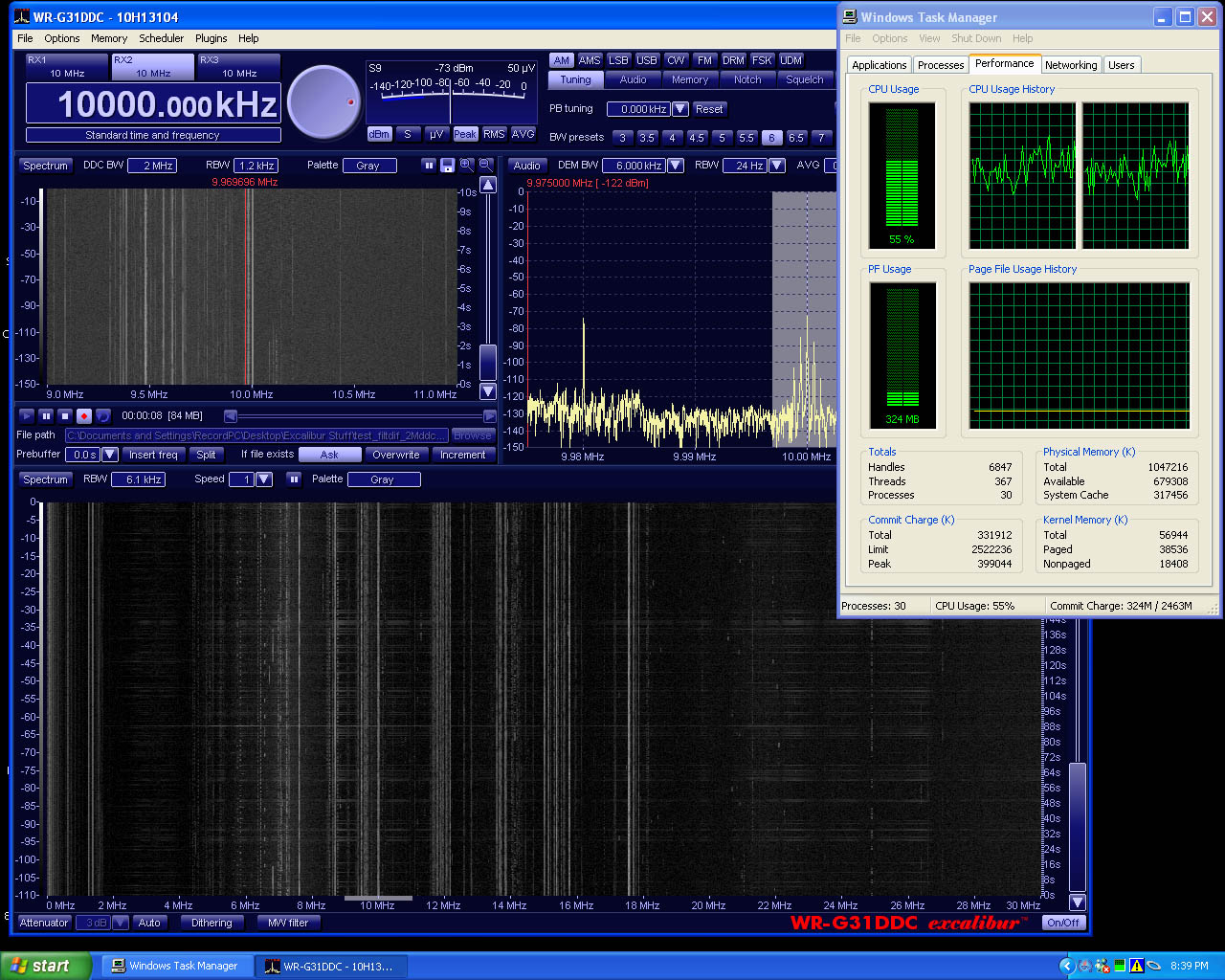The height and width of the screenshot is (980, 1225).
Task: Click the yellow warning tray icon
Action: (1136, 966)
